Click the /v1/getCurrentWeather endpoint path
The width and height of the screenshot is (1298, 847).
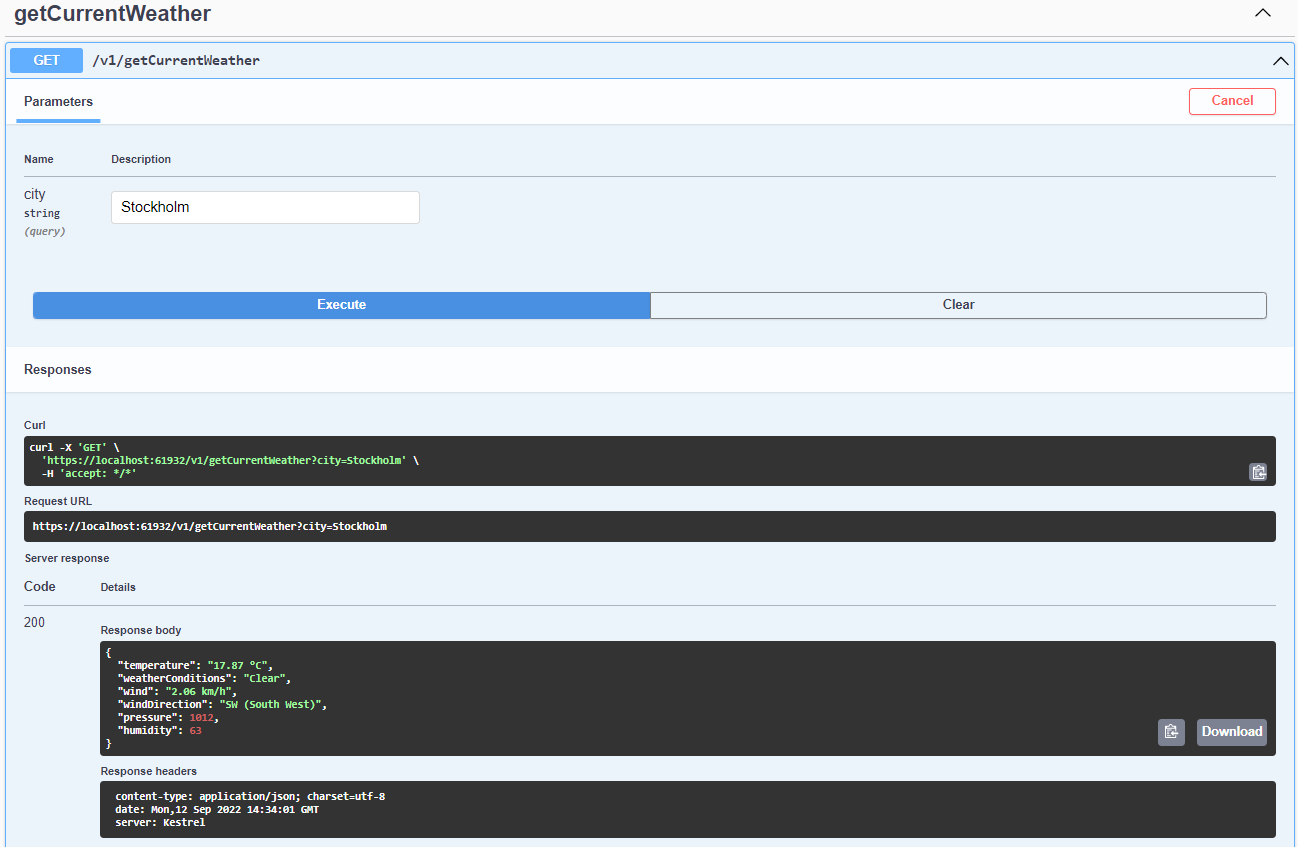[175, 60]
